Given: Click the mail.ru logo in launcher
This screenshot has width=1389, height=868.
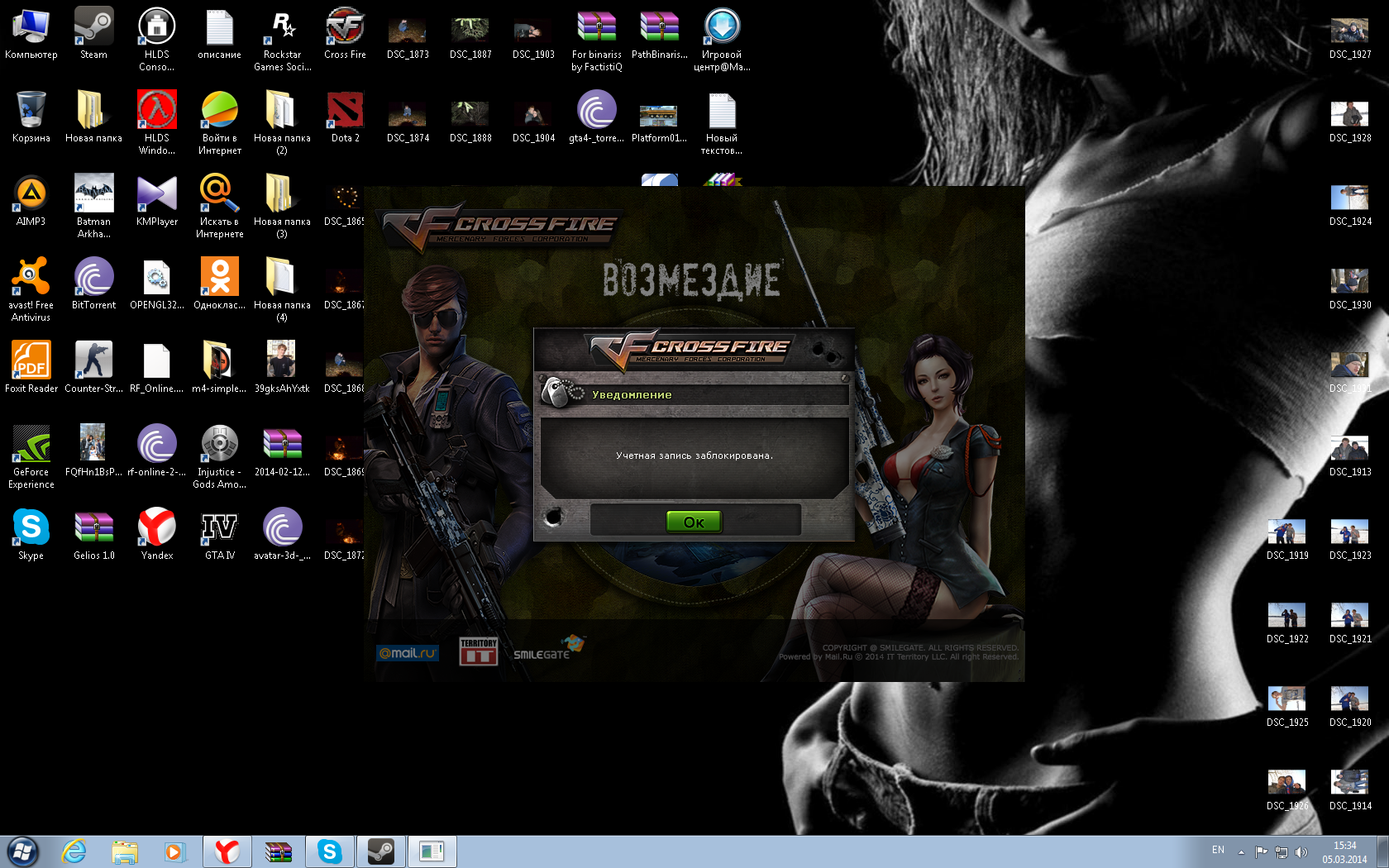Looking at the screenshot, I should click(408, 653).
